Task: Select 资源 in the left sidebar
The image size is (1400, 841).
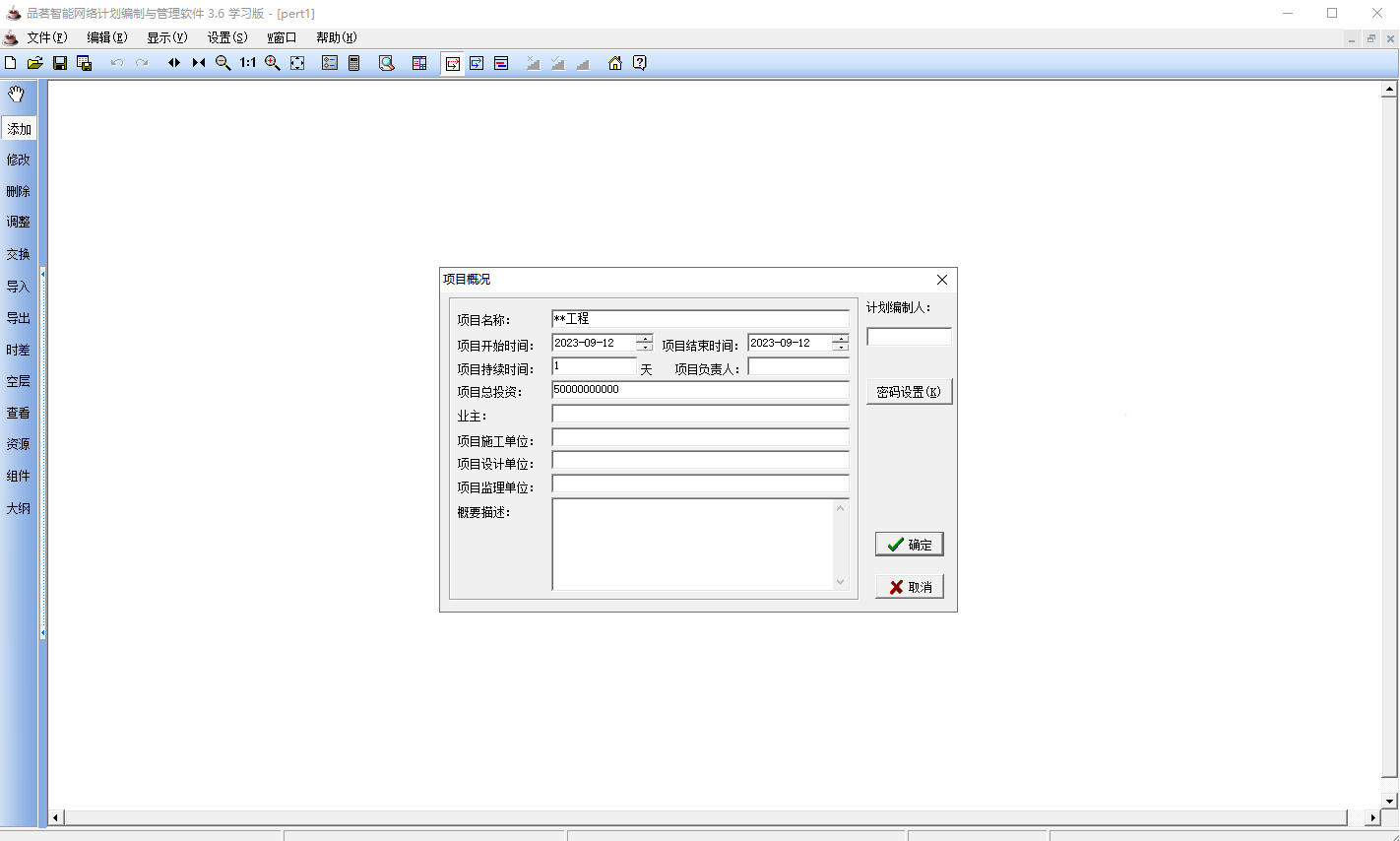Action: tap(19, 444)
